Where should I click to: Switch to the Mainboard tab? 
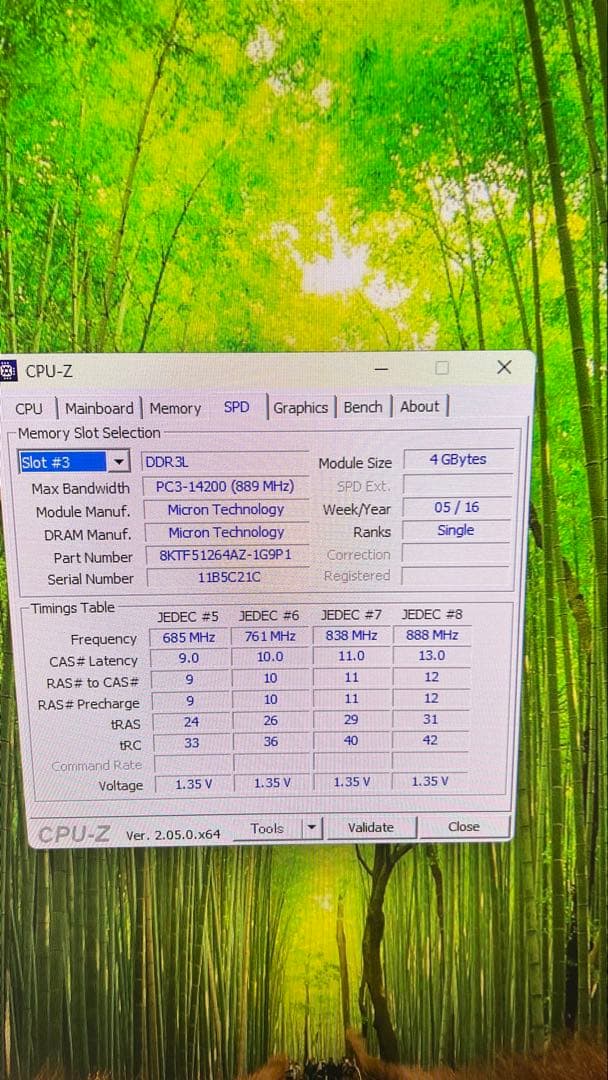(x=99, y=408)
